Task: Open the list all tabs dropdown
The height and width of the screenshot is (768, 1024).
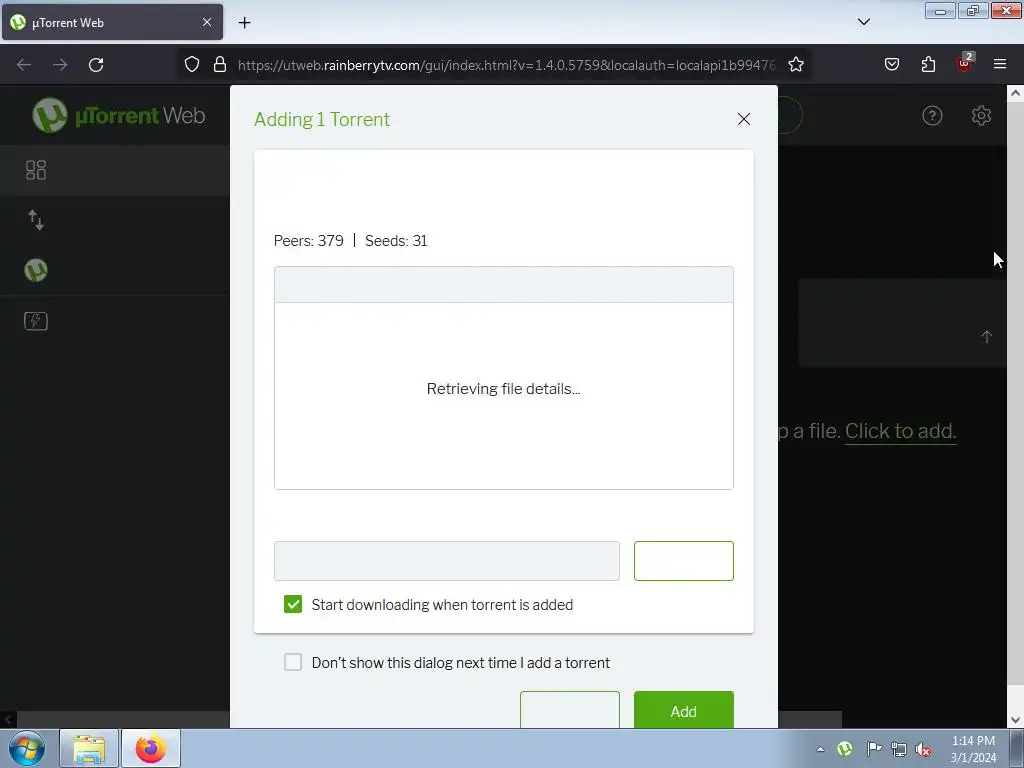Action: (863, 22)
